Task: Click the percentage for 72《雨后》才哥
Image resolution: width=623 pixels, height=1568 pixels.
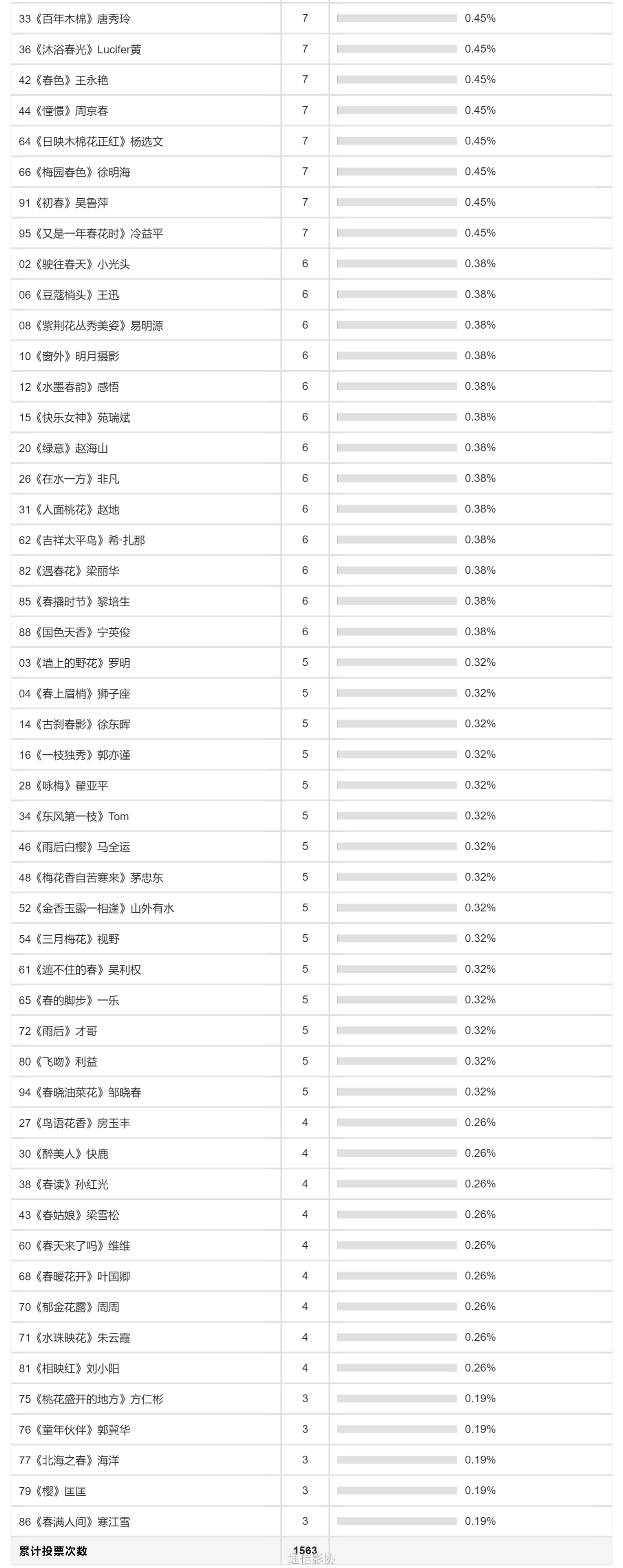Action: (480, 1030)
